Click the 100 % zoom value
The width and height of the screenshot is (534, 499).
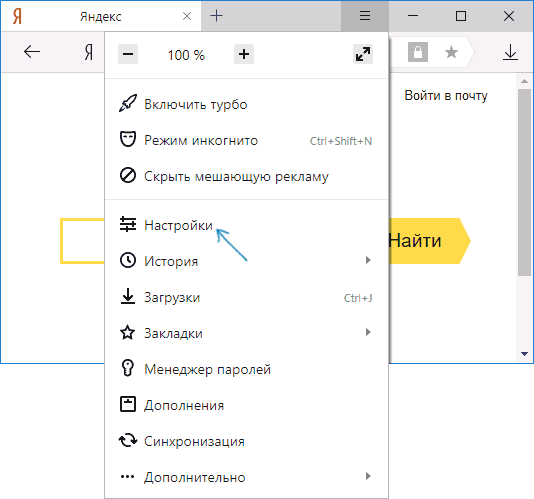click(x=186, y=55)
